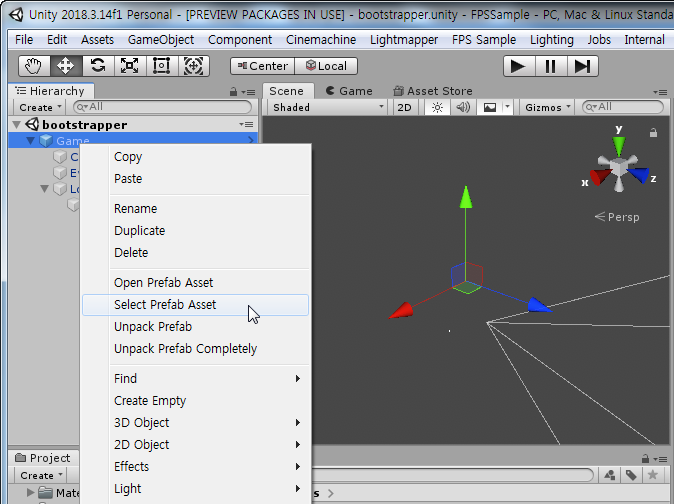This screenshot has height=504, width=674.
Task: Toggle scene audio speaker icon
Action: (463, 107)
